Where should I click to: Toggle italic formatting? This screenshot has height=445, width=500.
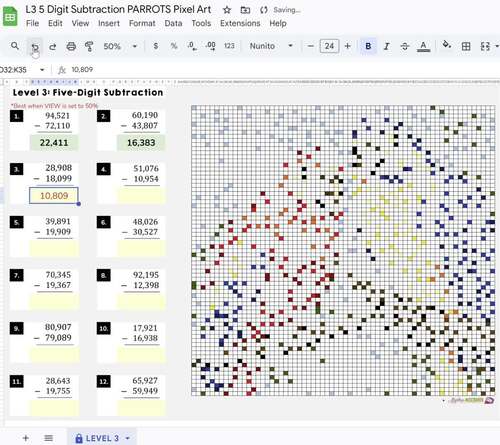386,46
